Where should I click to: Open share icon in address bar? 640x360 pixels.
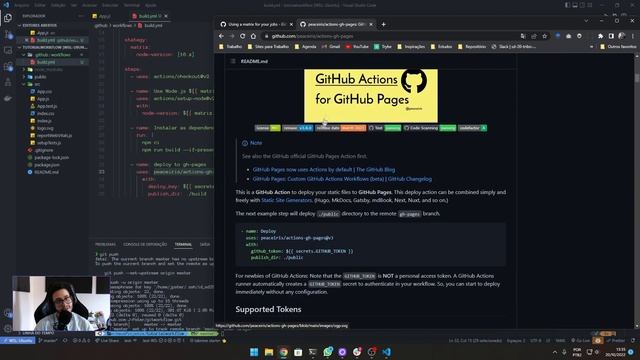click(533, 36)
